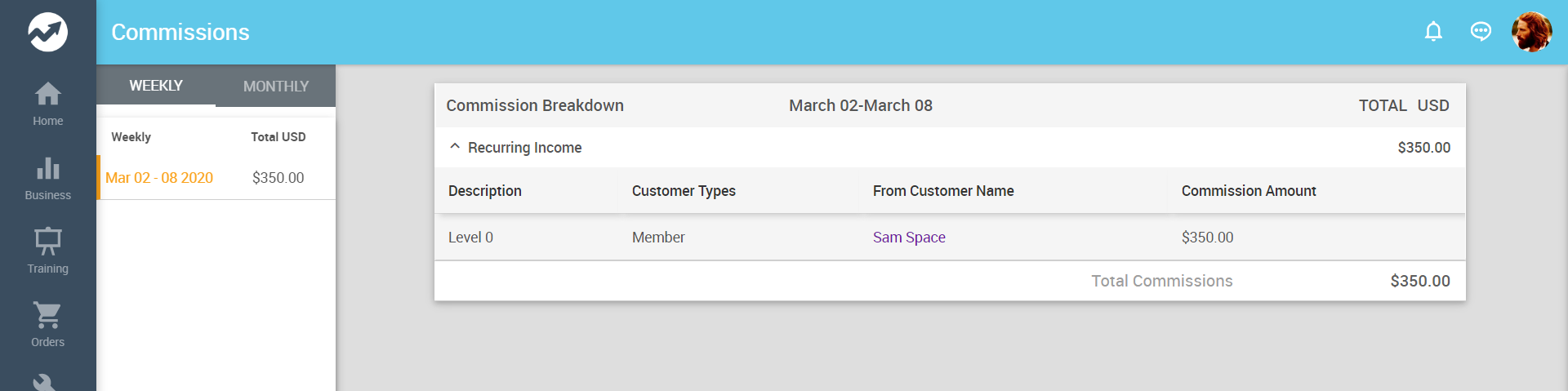
Task: Click the Commission Amount column header
Action: (1249, 191)
